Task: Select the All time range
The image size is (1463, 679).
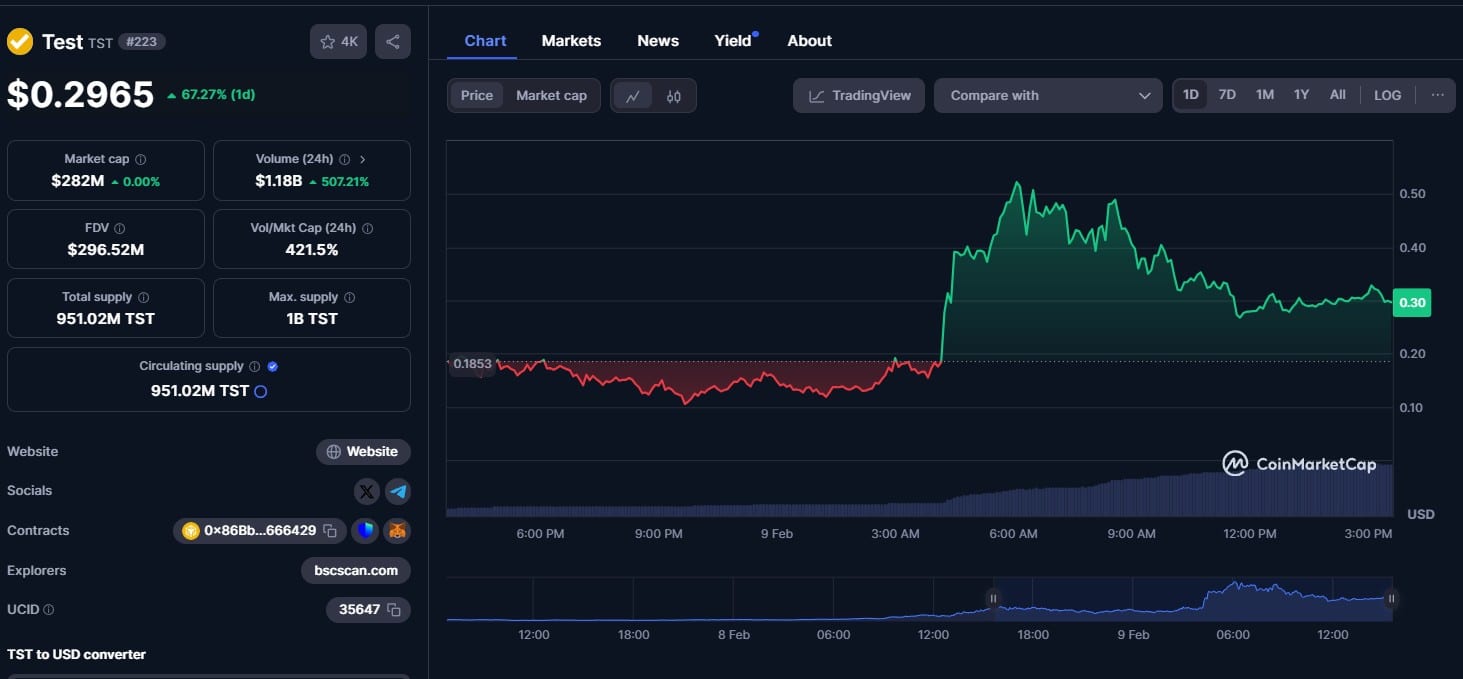Action: pos(1338,95)
